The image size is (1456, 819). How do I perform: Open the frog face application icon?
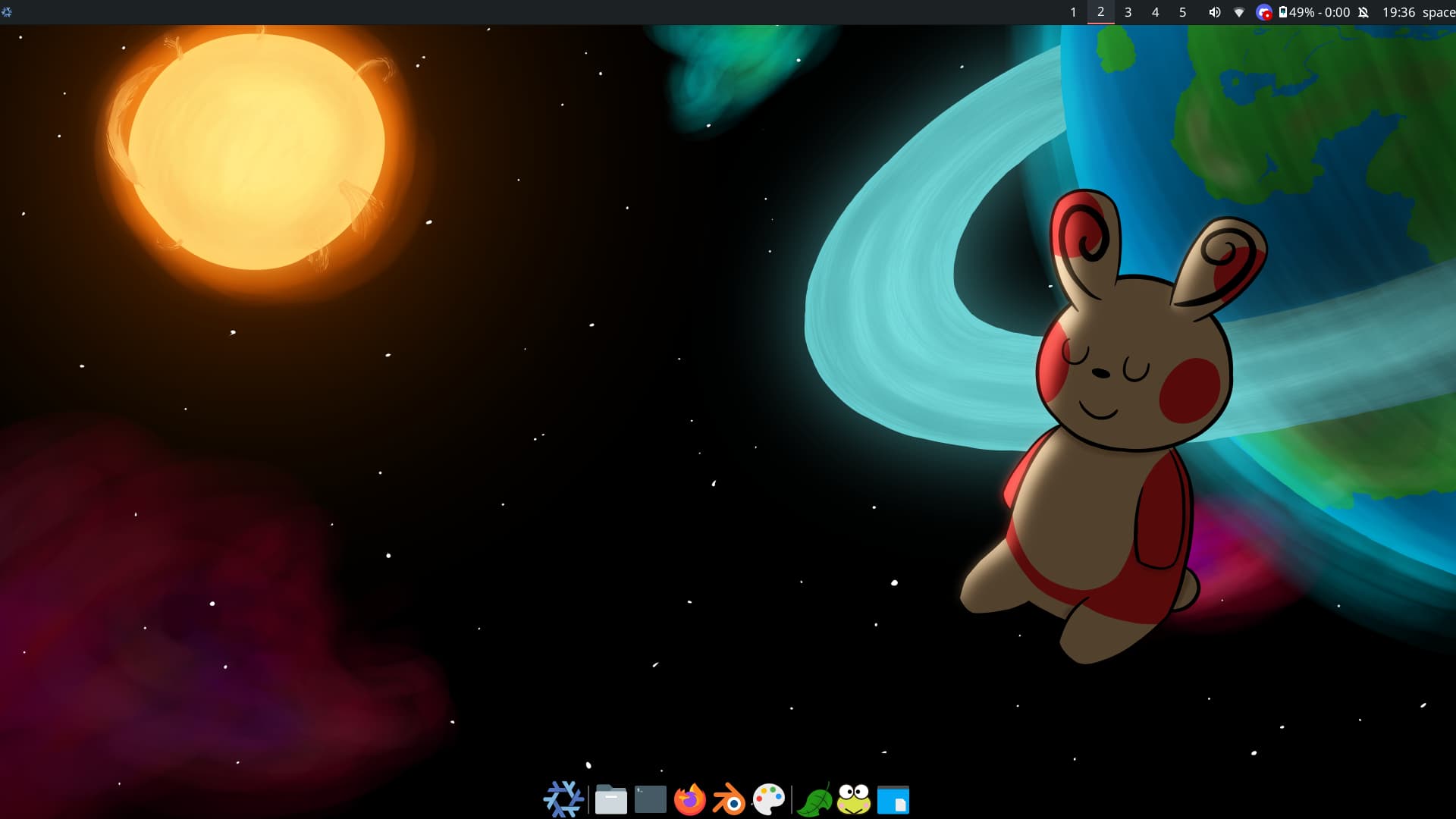click(854, 799)
